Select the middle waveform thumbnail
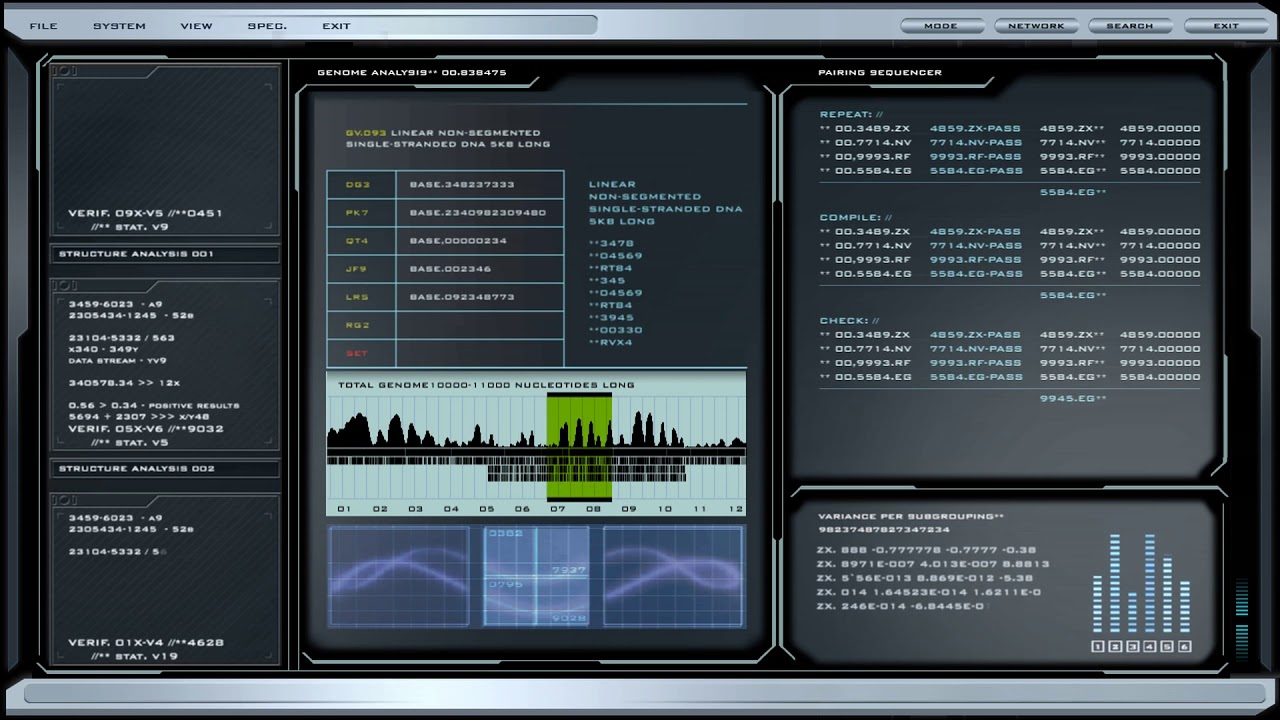Image resolution: width=1280 pixels, height=720 pixels. click(x=536, y=577)
